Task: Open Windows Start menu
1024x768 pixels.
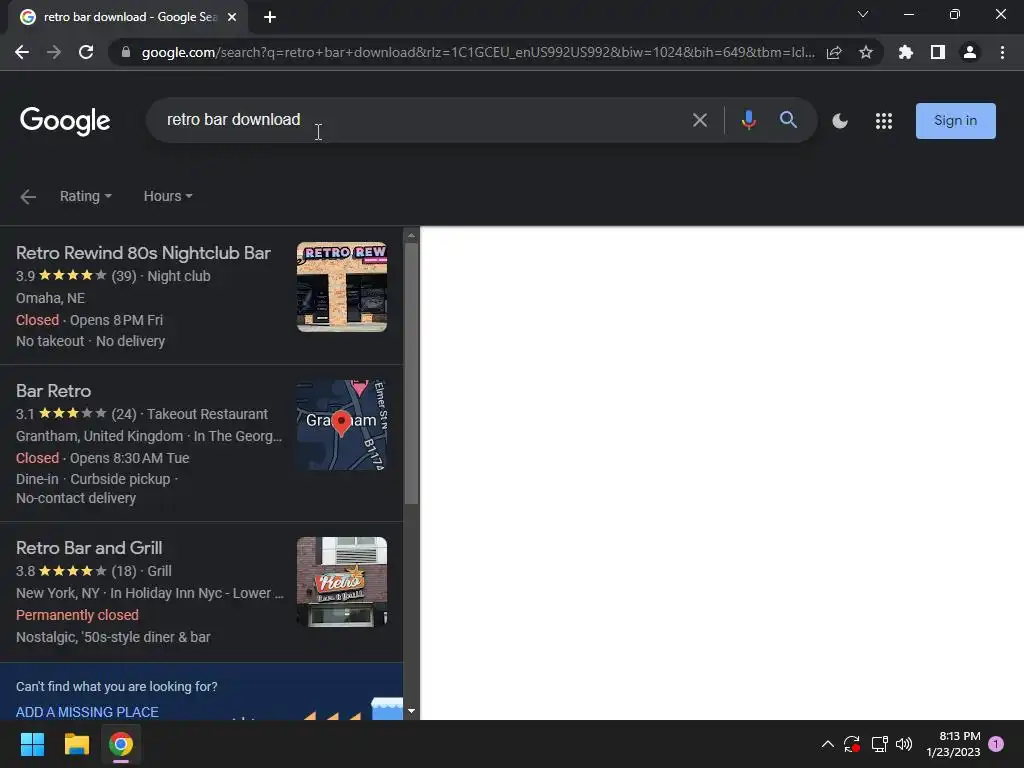Action: [x=32, y=744]
